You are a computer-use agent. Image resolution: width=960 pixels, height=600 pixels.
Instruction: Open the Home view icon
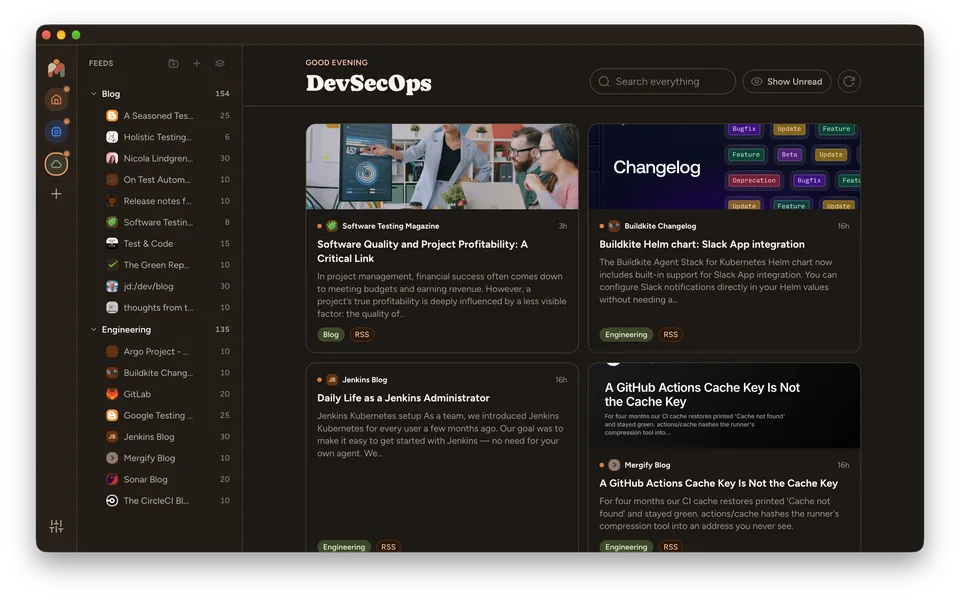[56, 99]
